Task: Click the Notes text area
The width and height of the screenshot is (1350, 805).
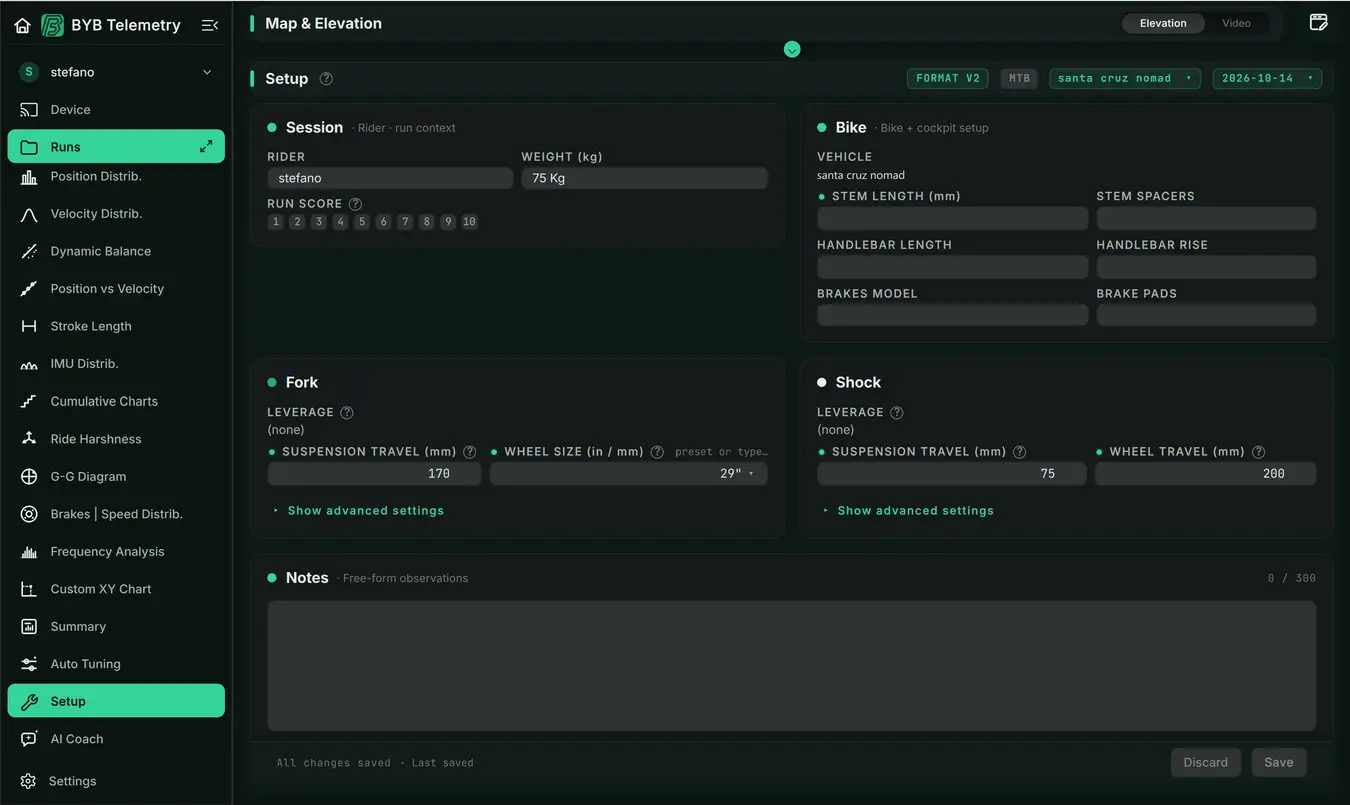Action: click(x=792, y=666)
